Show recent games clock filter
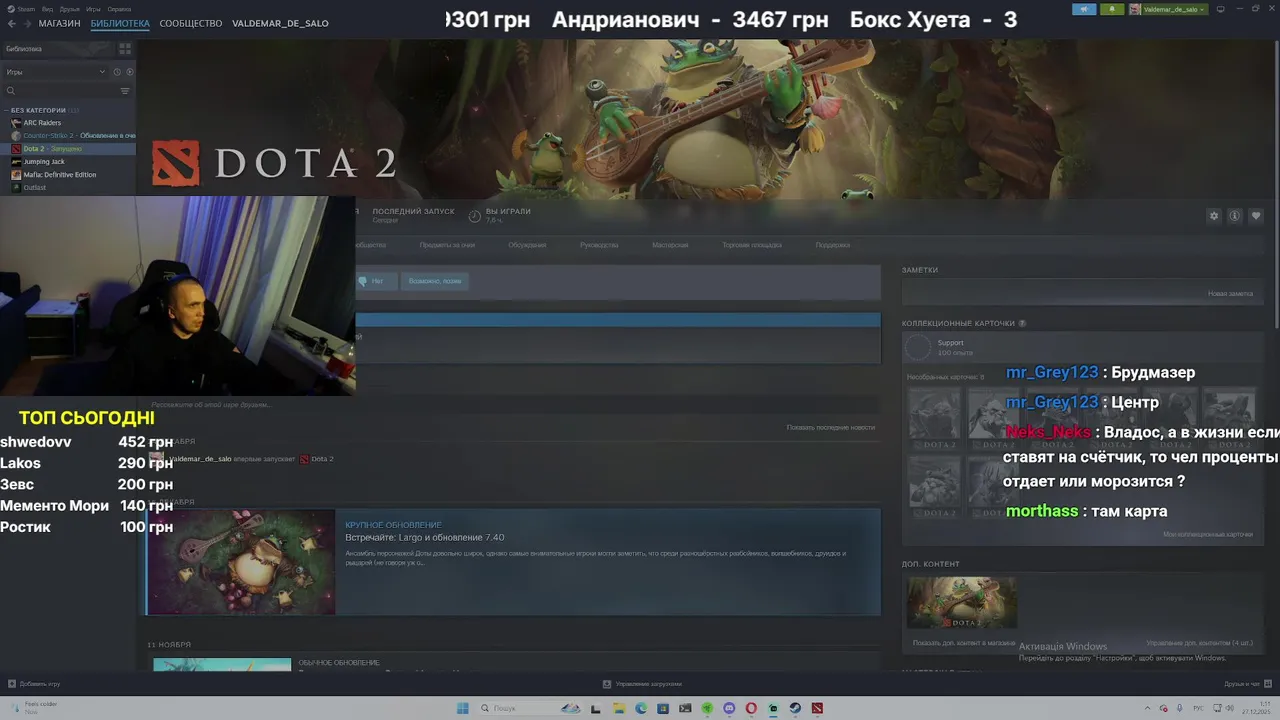The height and width of the screenshot is (720, 1280). pyautogui.click(x=116, y=72)
